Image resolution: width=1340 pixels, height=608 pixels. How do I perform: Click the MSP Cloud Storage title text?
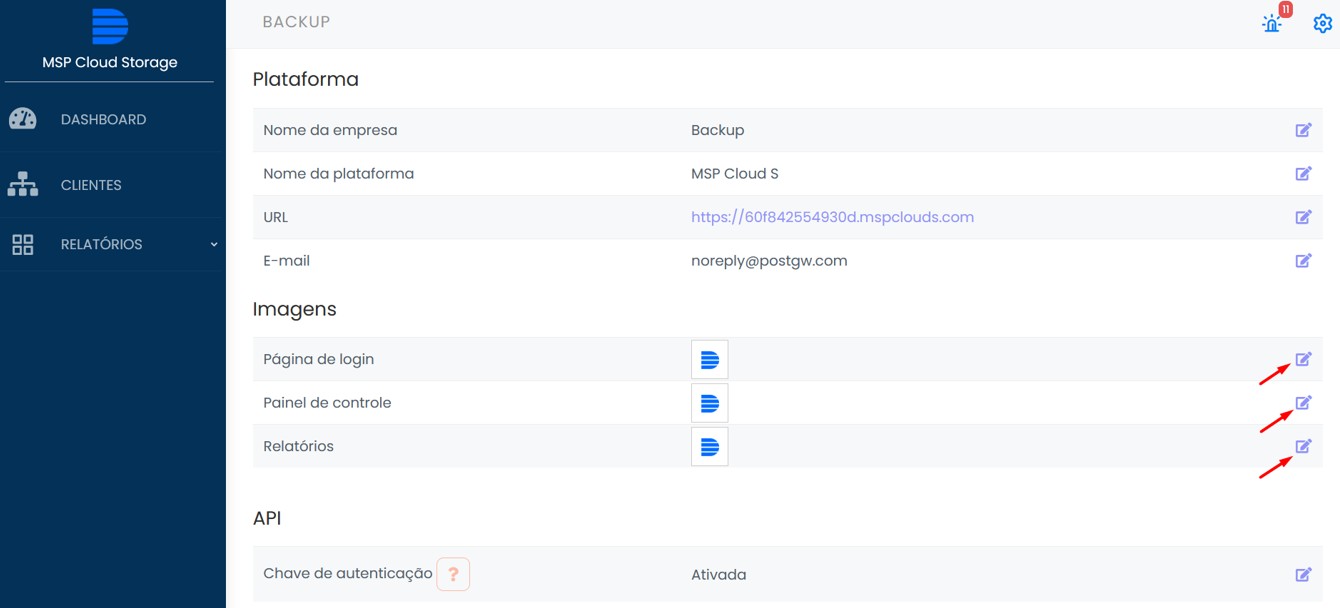[x=110, y=62]
